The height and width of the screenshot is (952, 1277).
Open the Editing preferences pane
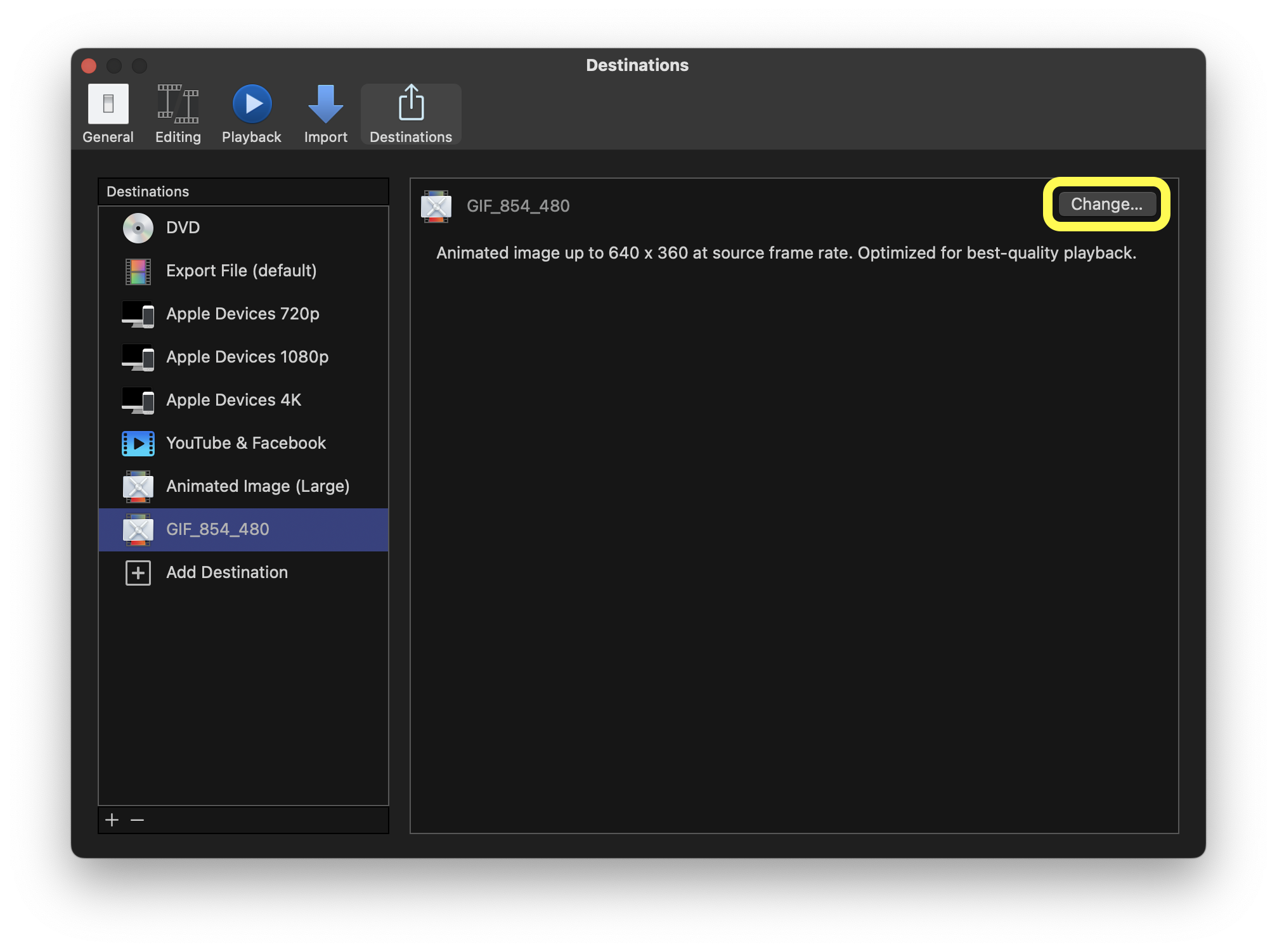coord(178,114)
